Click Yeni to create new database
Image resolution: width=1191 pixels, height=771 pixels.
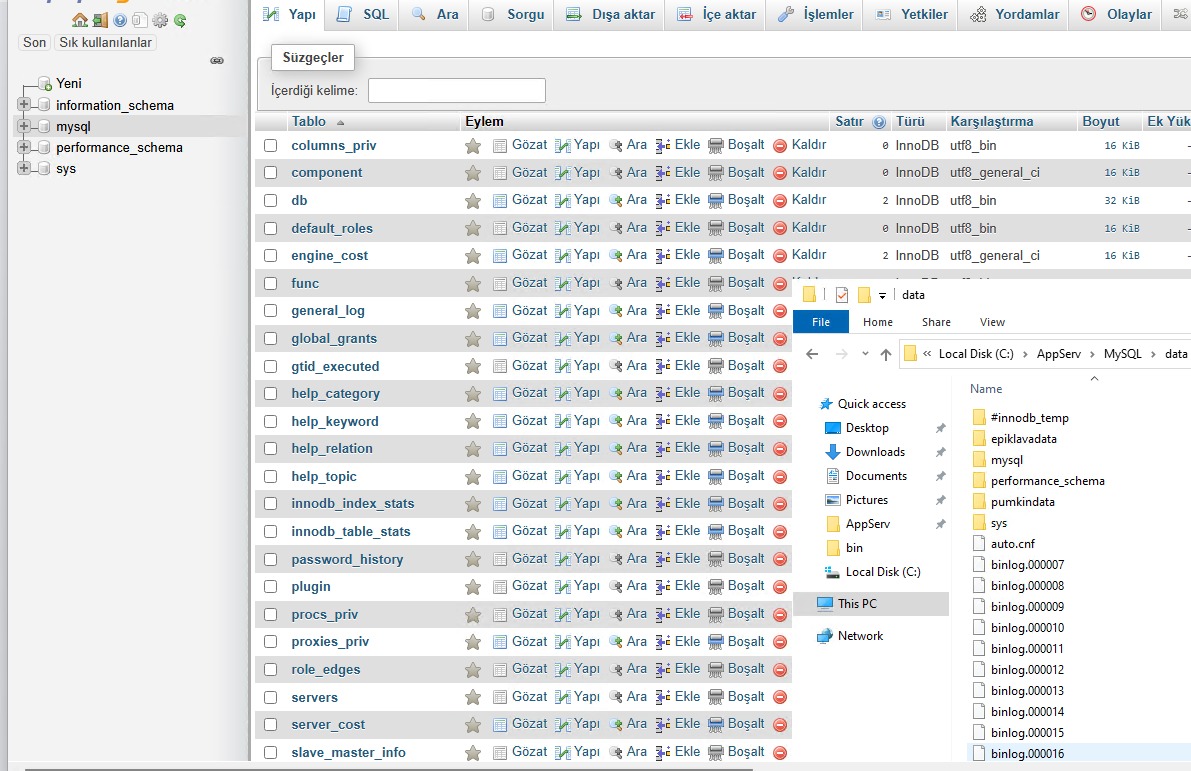[x=68, y=84]
